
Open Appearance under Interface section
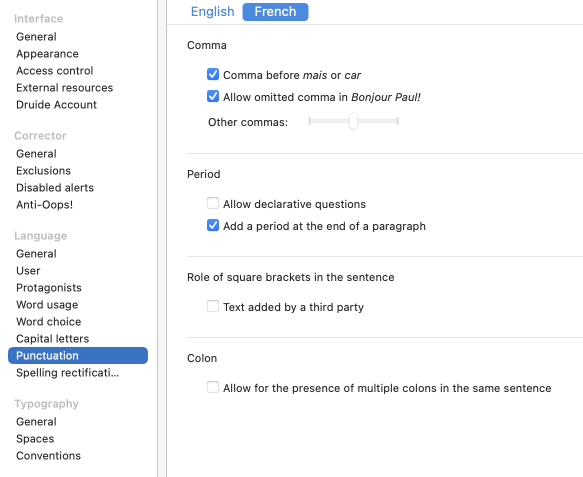[x=47, y=54]
